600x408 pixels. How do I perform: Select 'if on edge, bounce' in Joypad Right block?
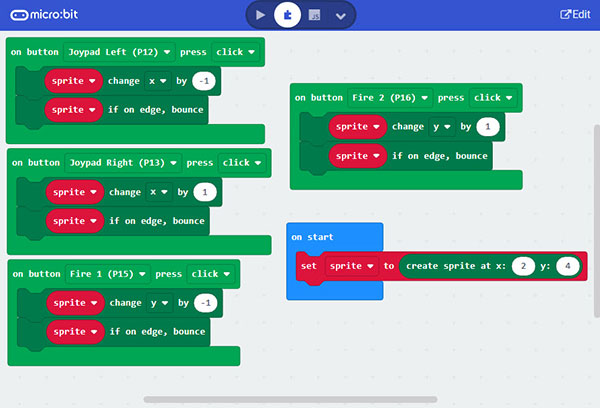tap(155, 219)
